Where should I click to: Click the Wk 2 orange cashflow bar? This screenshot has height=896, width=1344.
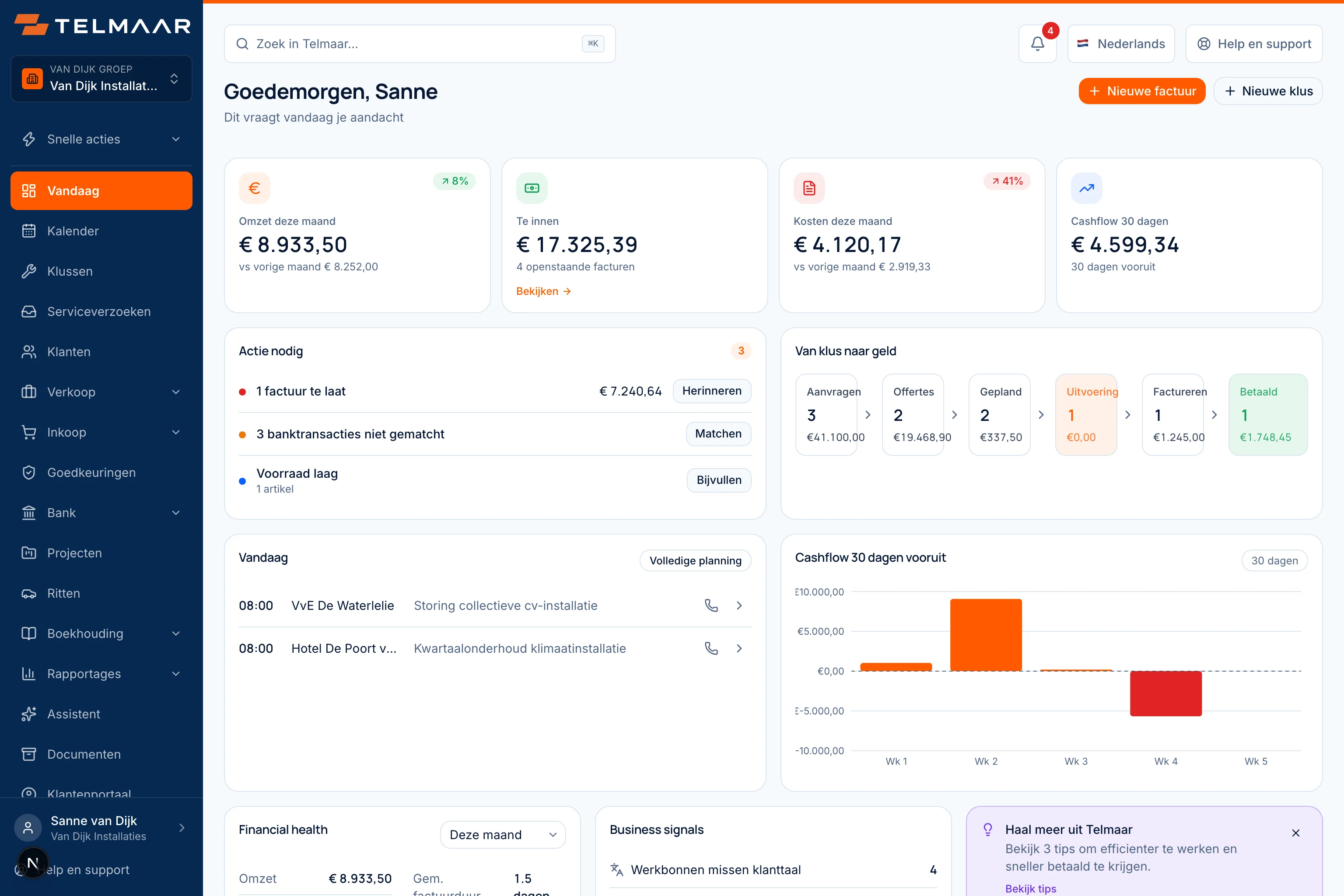pos(986,635)
